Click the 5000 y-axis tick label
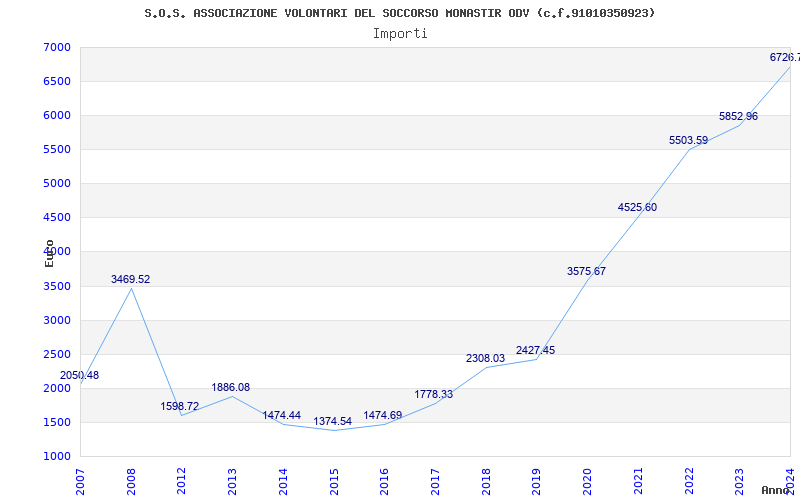800x500 pixels. coord(57,184)
